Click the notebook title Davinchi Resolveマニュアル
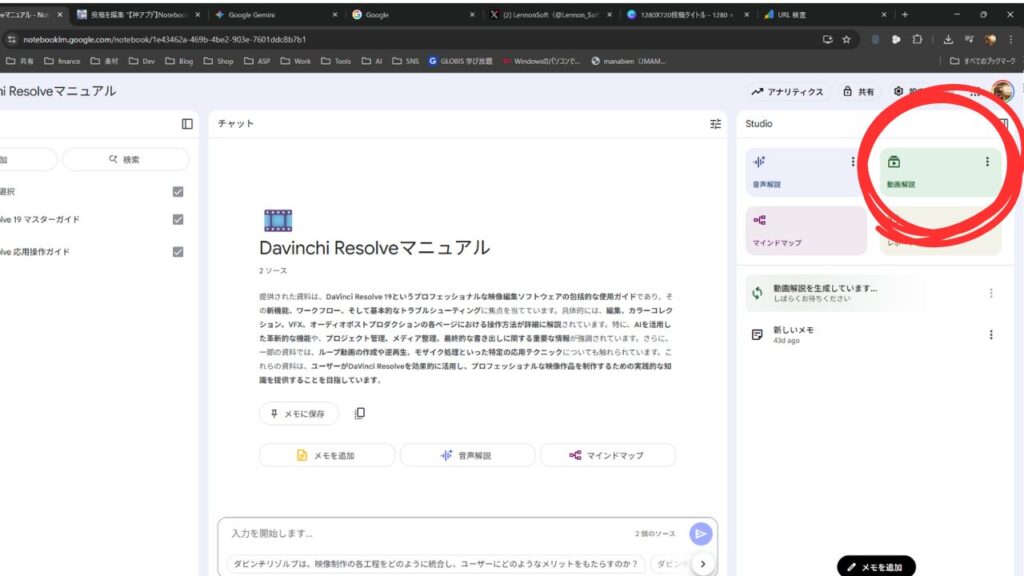Image resolution: width=1024 pixels, height=576 pixels. (374, 248)
